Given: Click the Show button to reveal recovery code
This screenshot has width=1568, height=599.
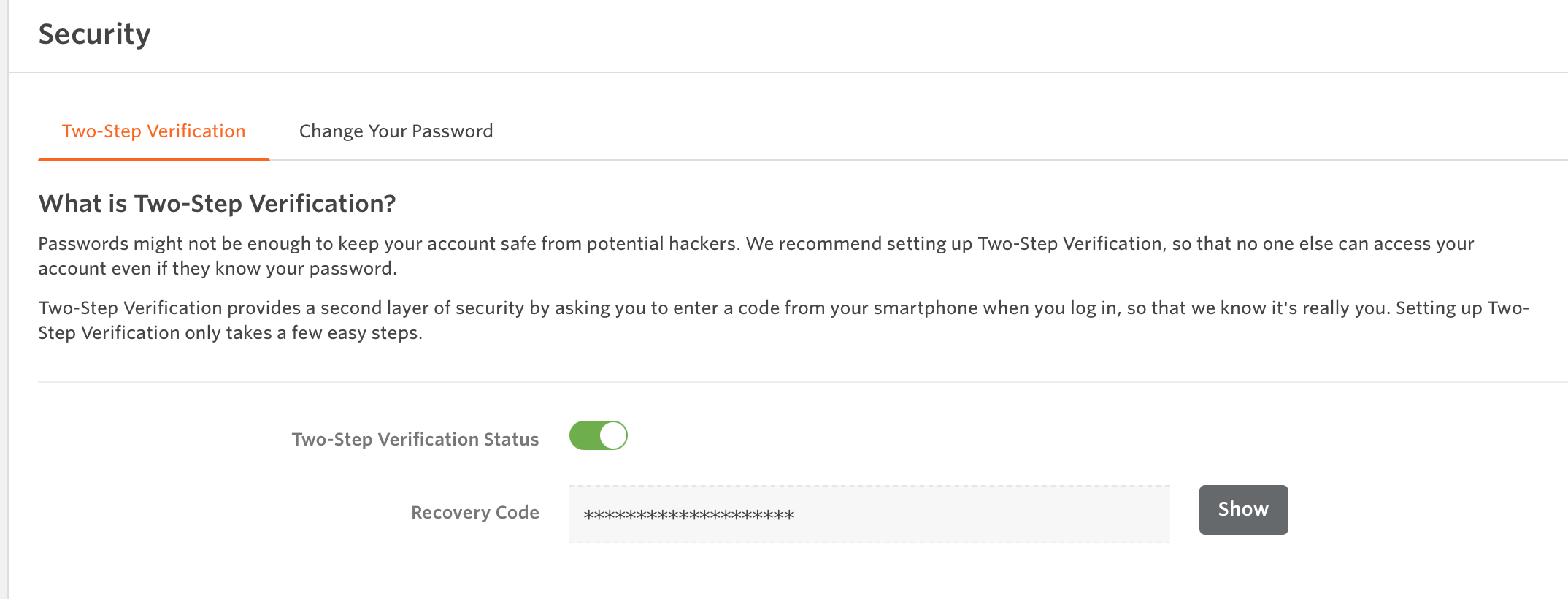Looking at the screenshot, I should click(x=1242, y=509).
